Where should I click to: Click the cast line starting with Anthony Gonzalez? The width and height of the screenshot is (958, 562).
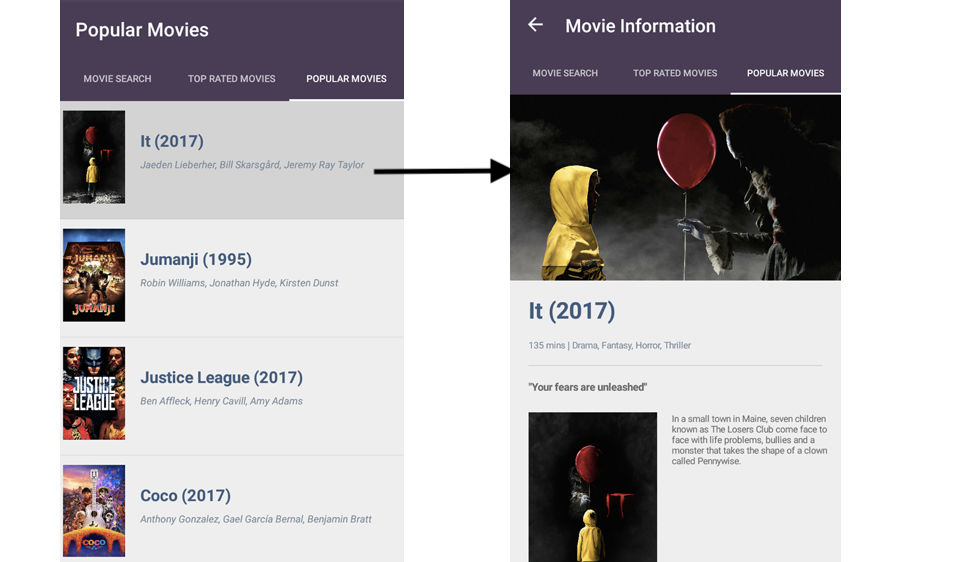(255, 519)
